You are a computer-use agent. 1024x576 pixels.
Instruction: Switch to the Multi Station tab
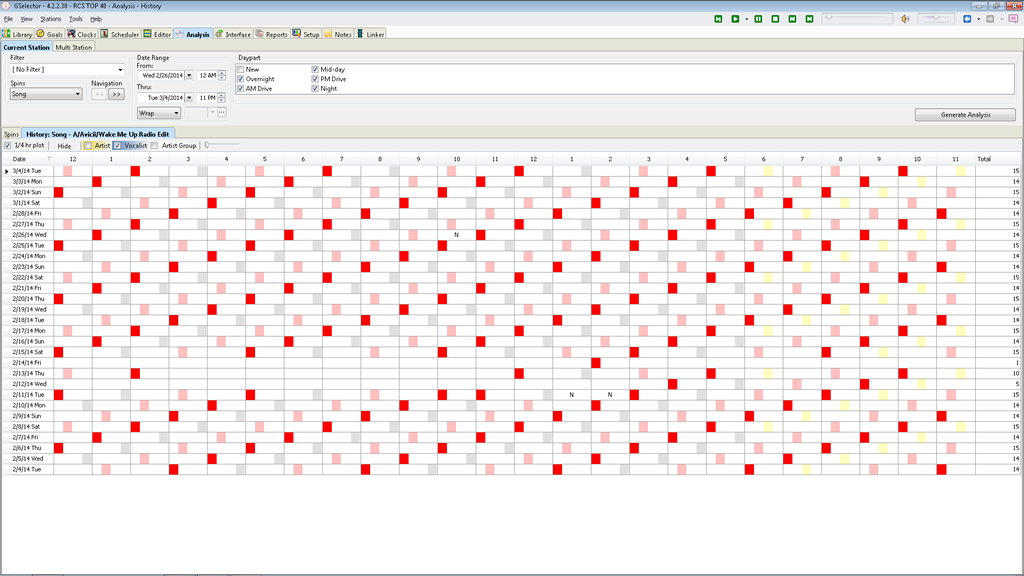pyautogui.click(x=74, y=47)
